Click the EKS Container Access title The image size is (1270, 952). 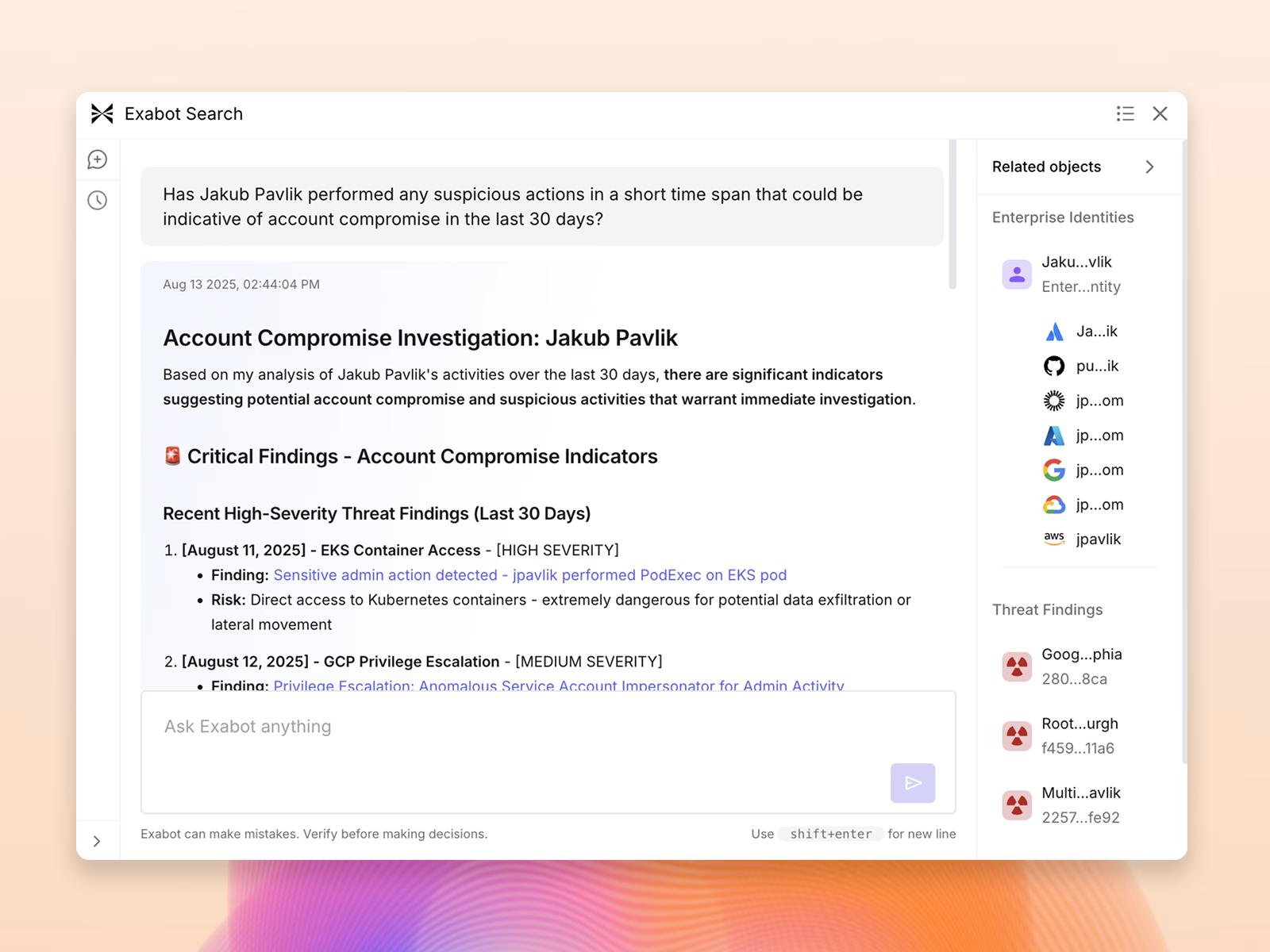click(x=400, y=551)
